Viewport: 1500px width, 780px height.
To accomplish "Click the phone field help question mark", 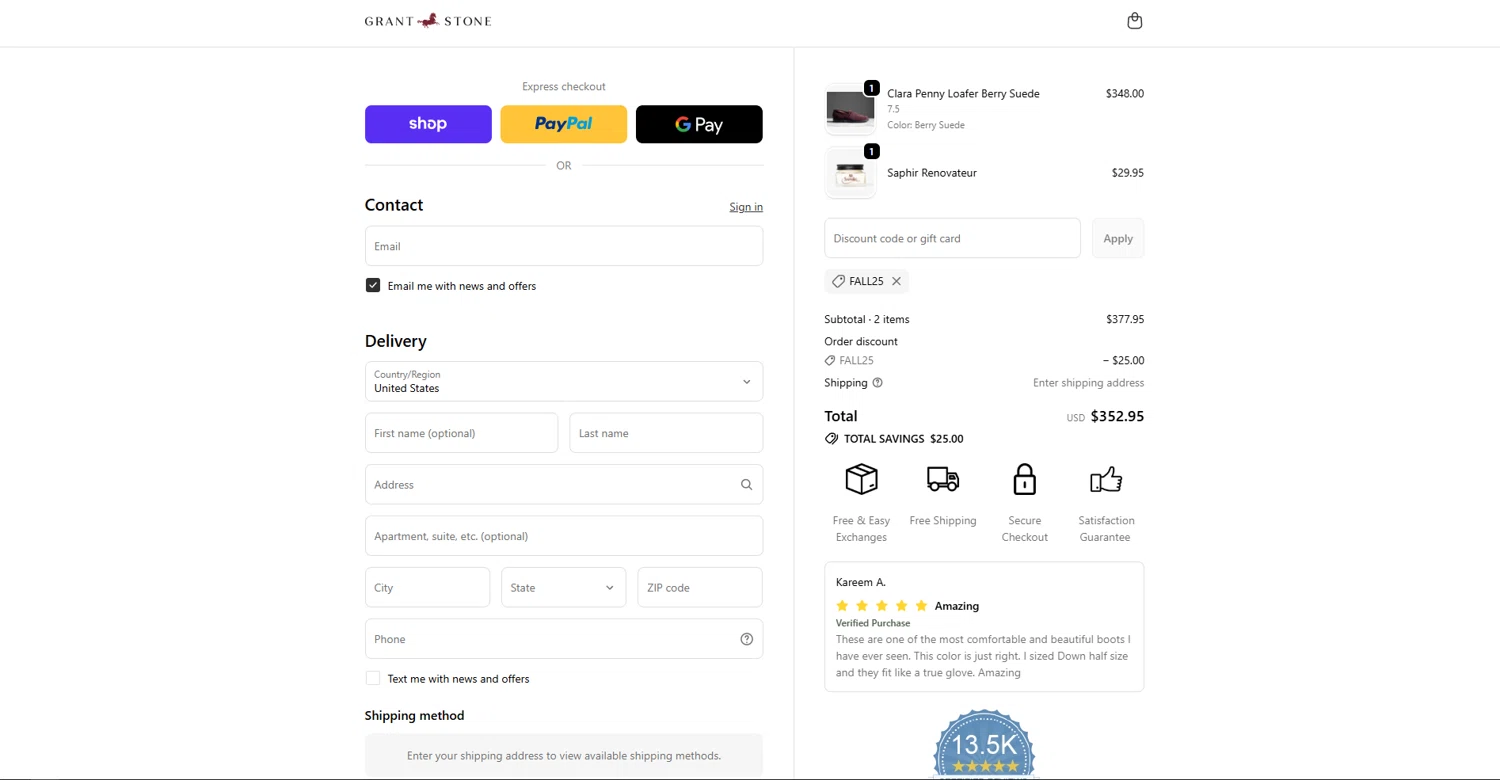I will coord(746,639).
